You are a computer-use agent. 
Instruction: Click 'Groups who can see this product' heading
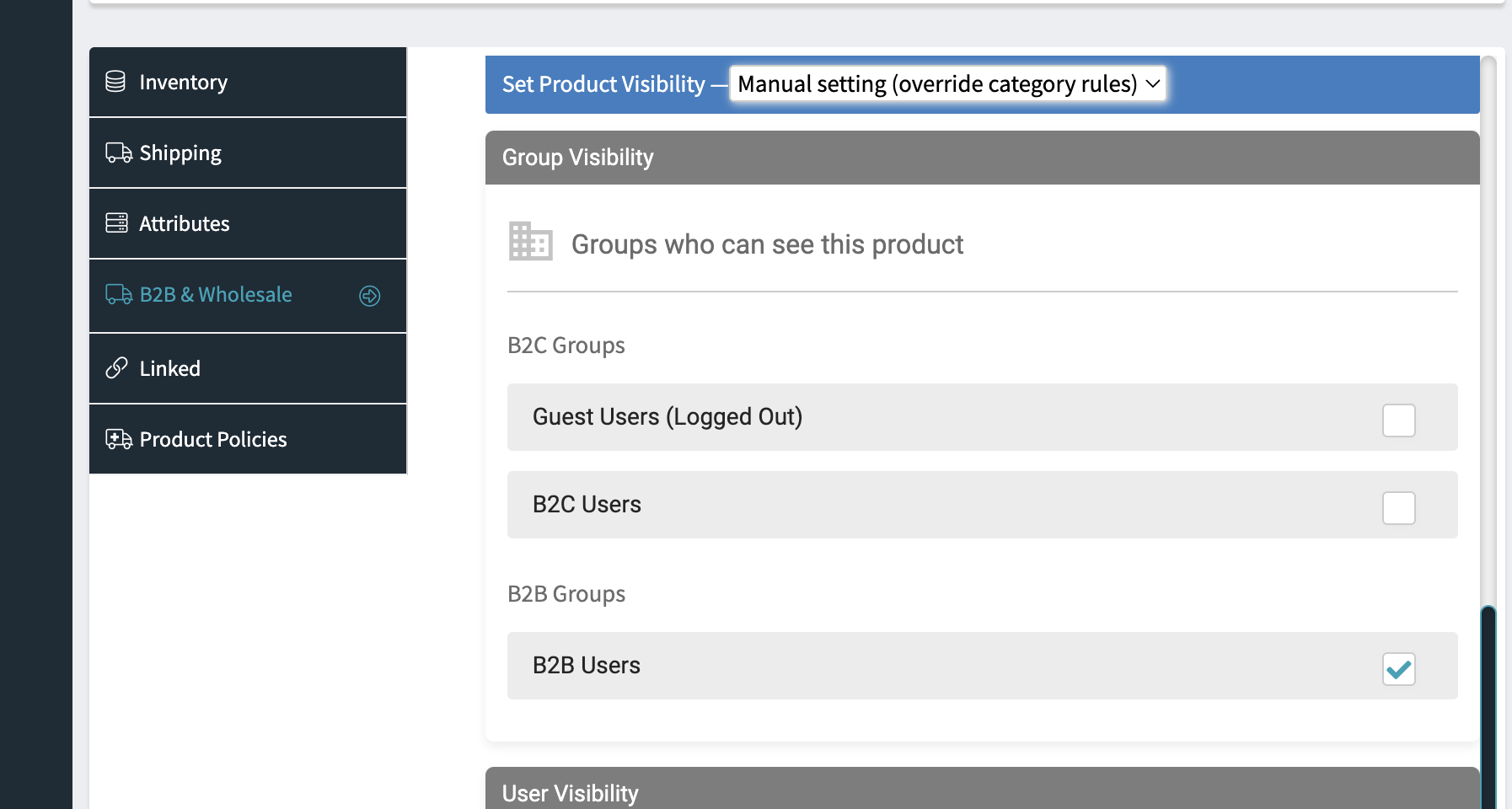click(767, 244)
